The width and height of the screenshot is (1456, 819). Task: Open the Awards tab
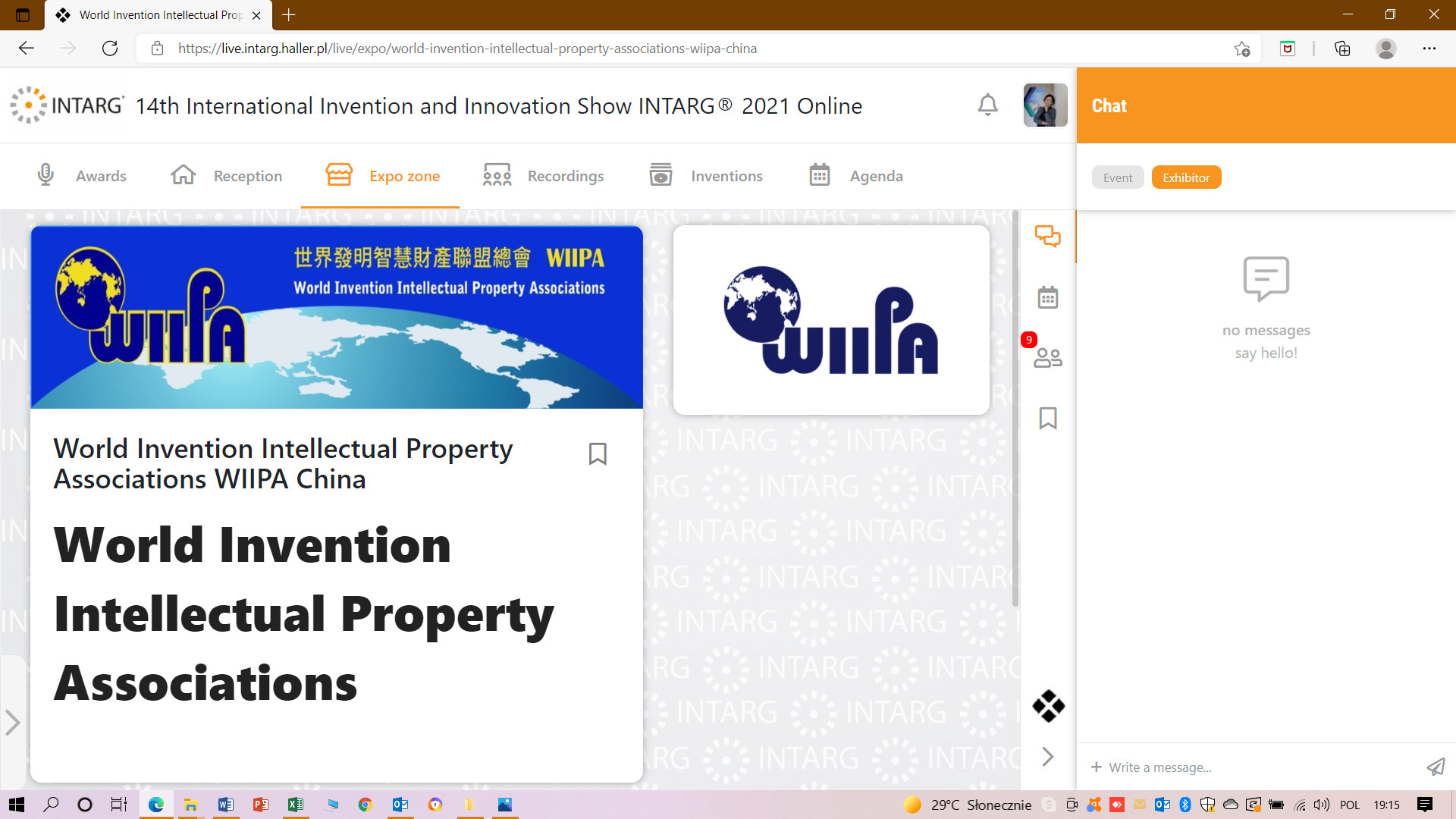[82, 175]
